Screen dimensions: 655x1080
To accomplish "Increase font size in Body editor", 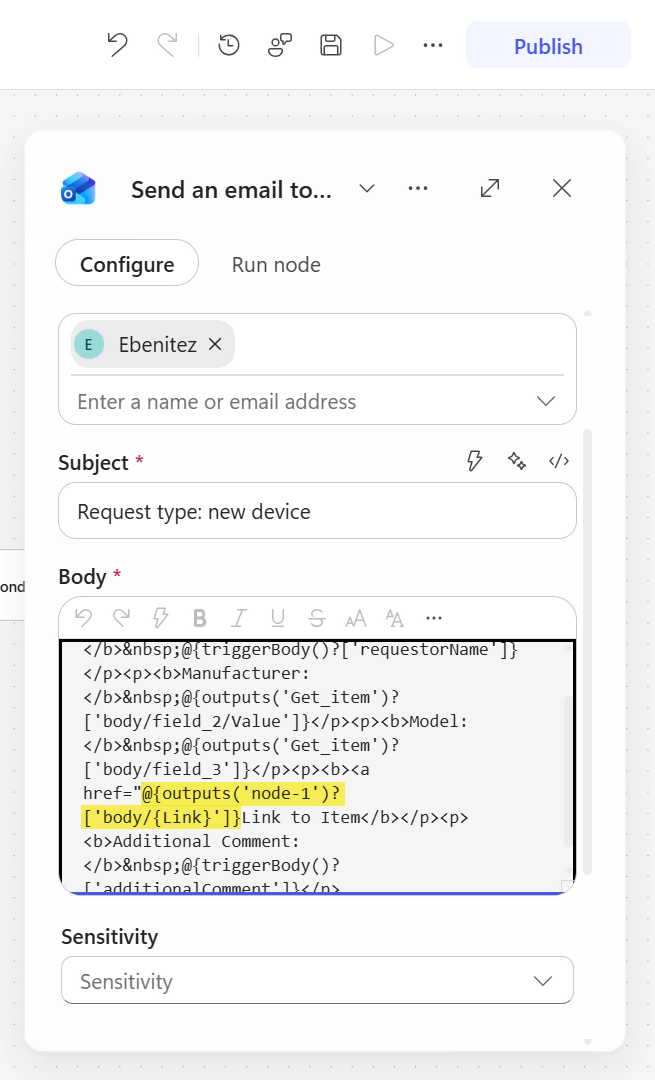I will coord(355,618).
